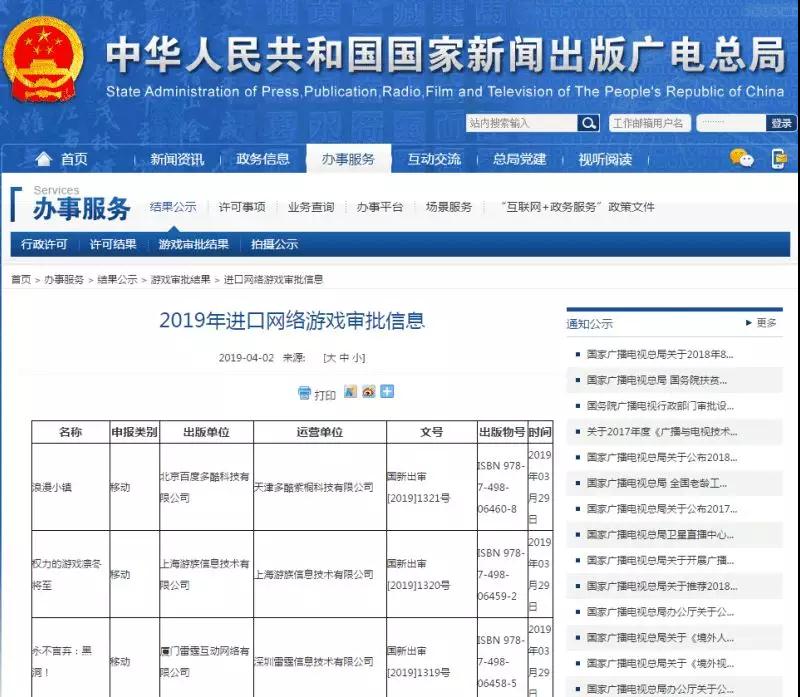
Task: Open the 办事服务 navigation tab
Action: (348, 159)
